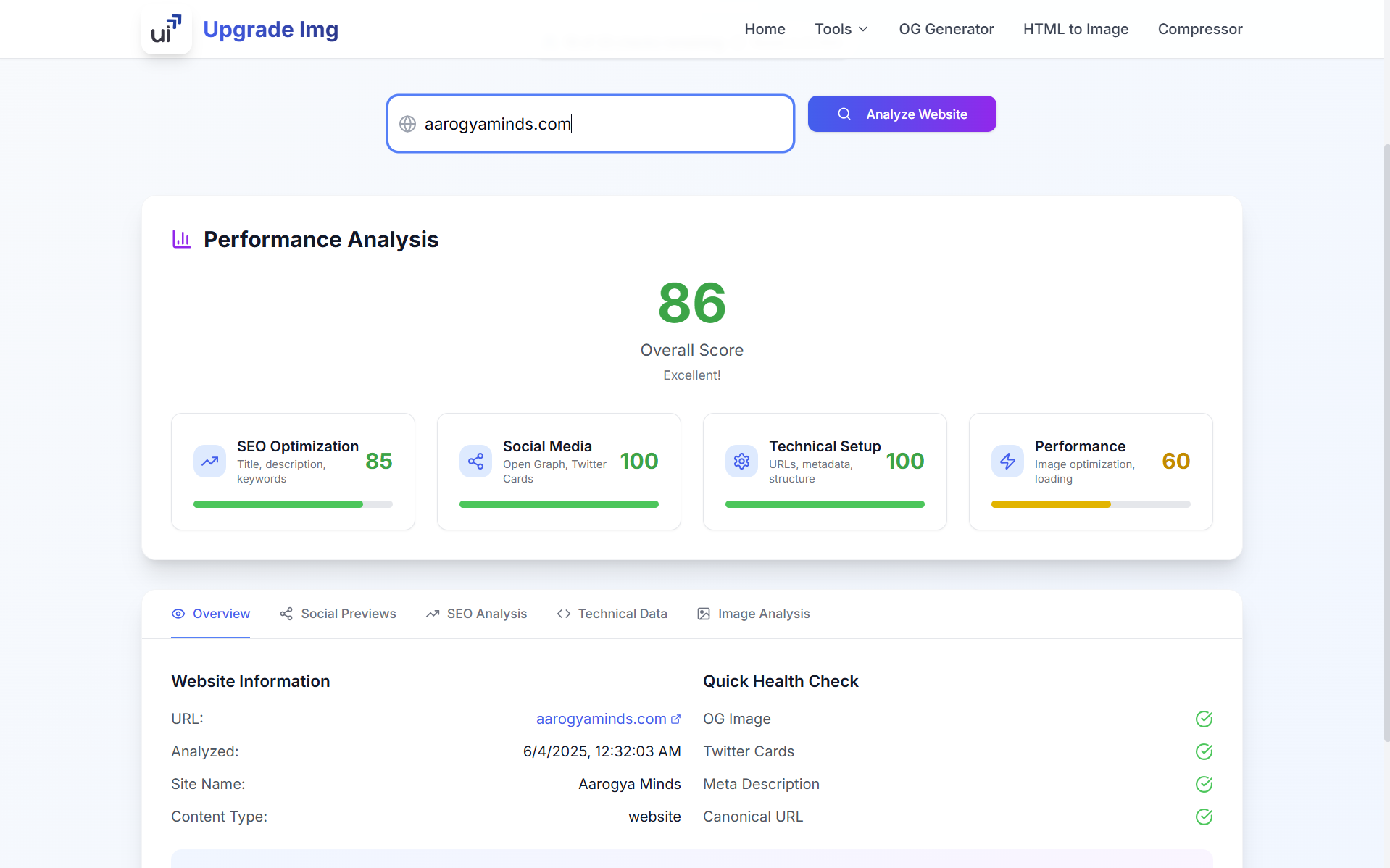This screenshot has height=868, width=1390.
Task: Click the Quick Health Check heading
Action: click(781, 681)
